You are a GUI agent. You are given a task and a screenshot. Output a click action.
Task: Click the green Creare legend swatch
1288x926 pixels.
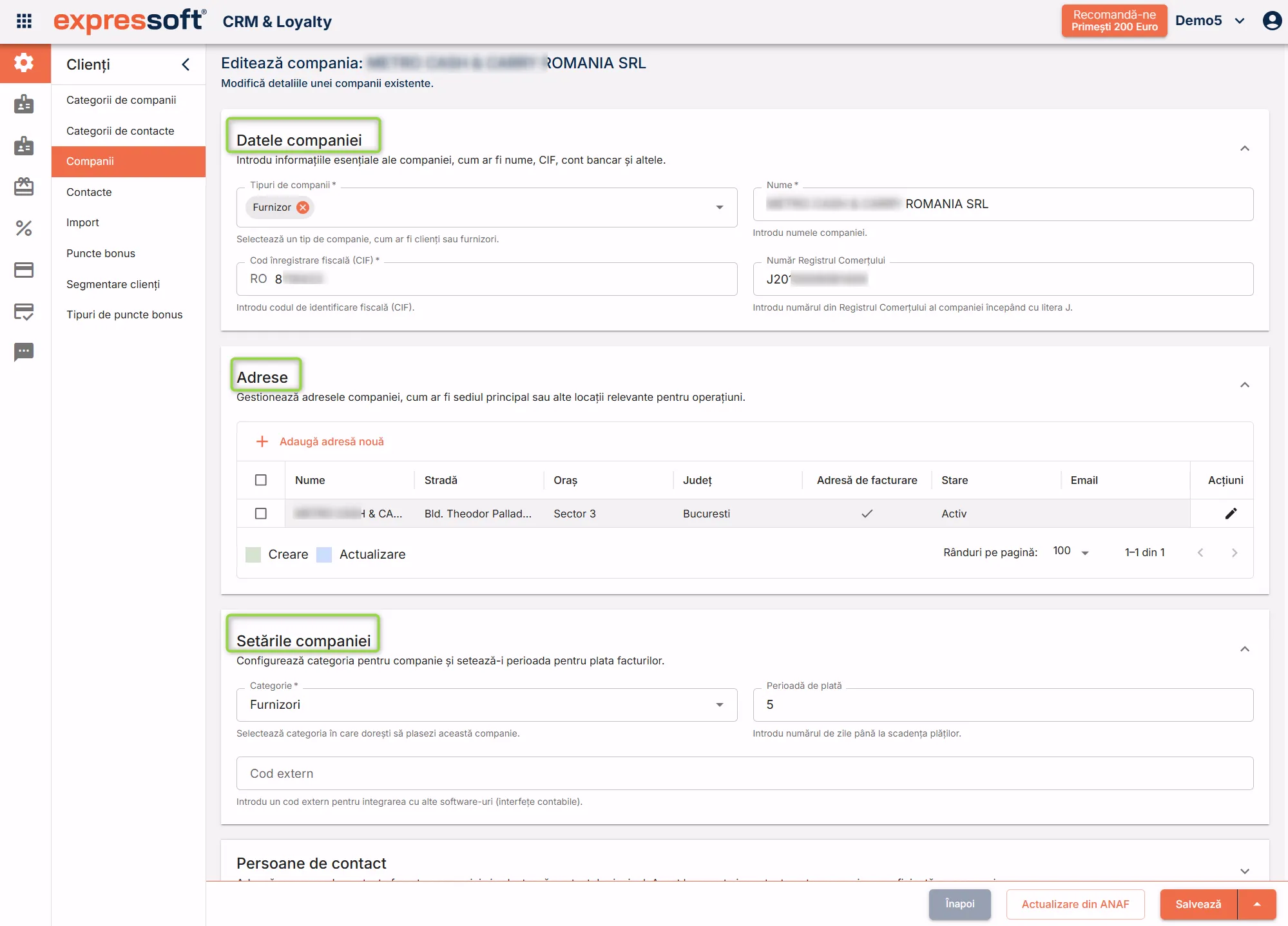[253, 555]
